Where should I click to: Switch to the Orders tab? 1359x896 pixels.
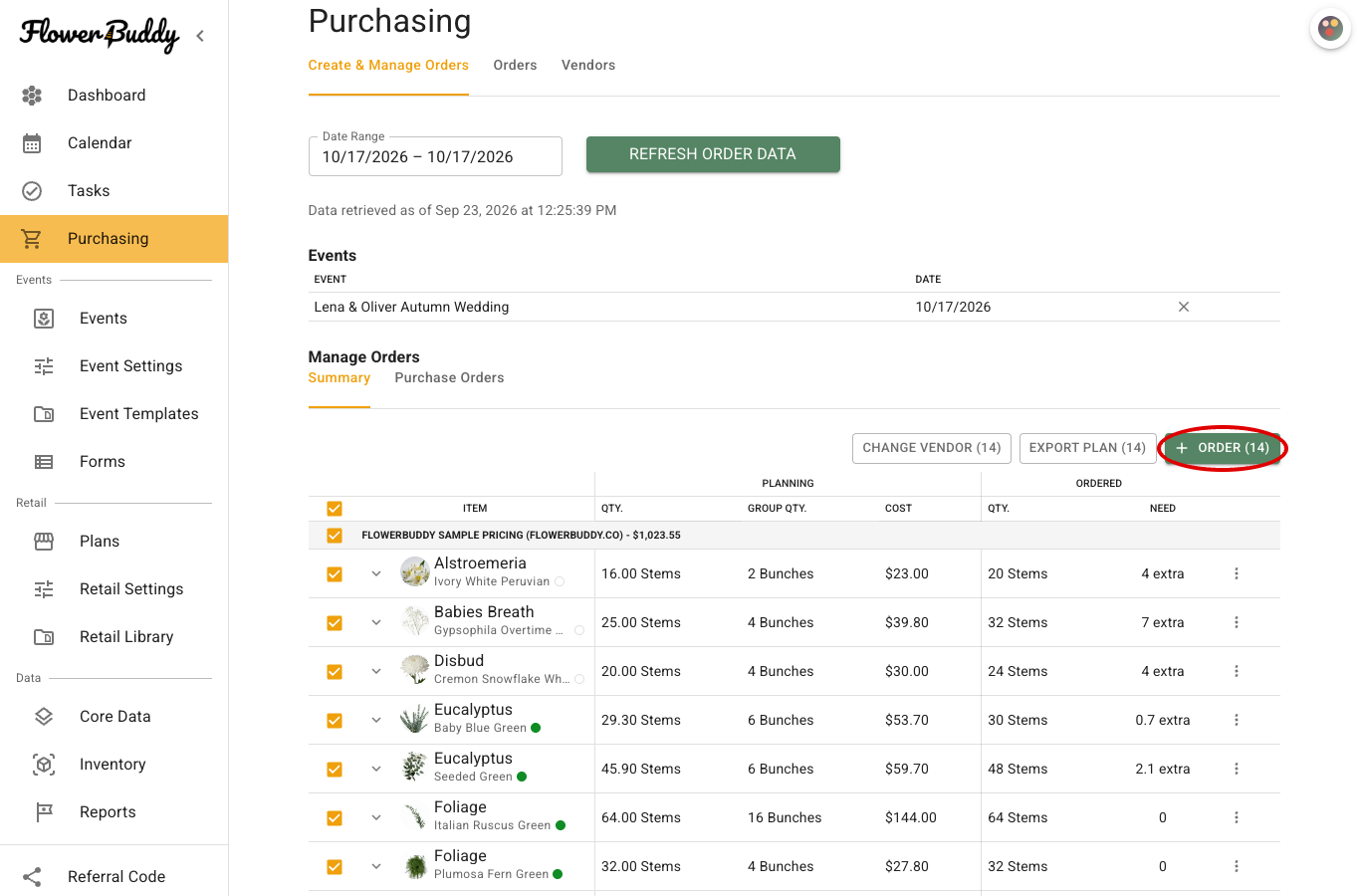coord(515,65)
